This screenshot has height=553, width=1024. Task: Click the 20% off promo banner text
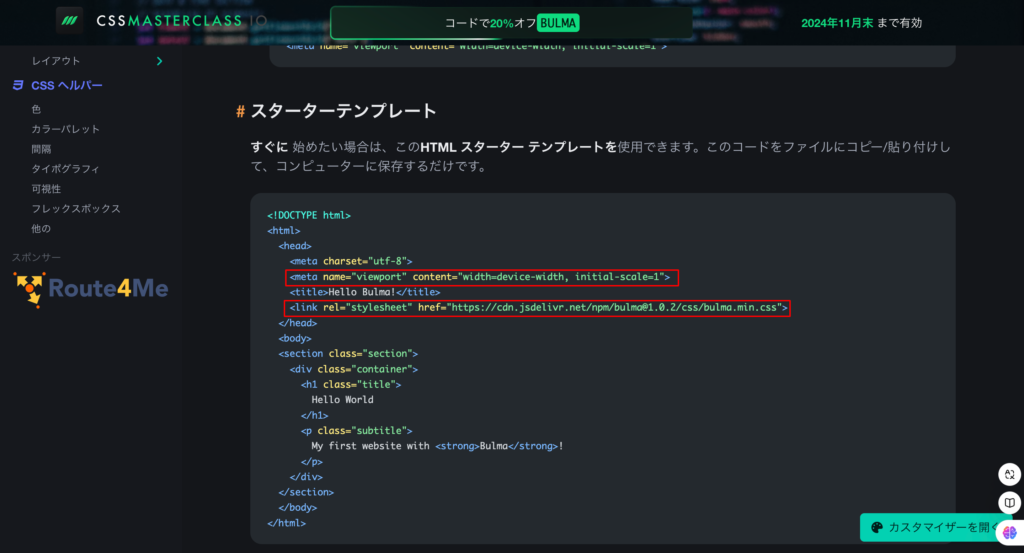[490, 23]
